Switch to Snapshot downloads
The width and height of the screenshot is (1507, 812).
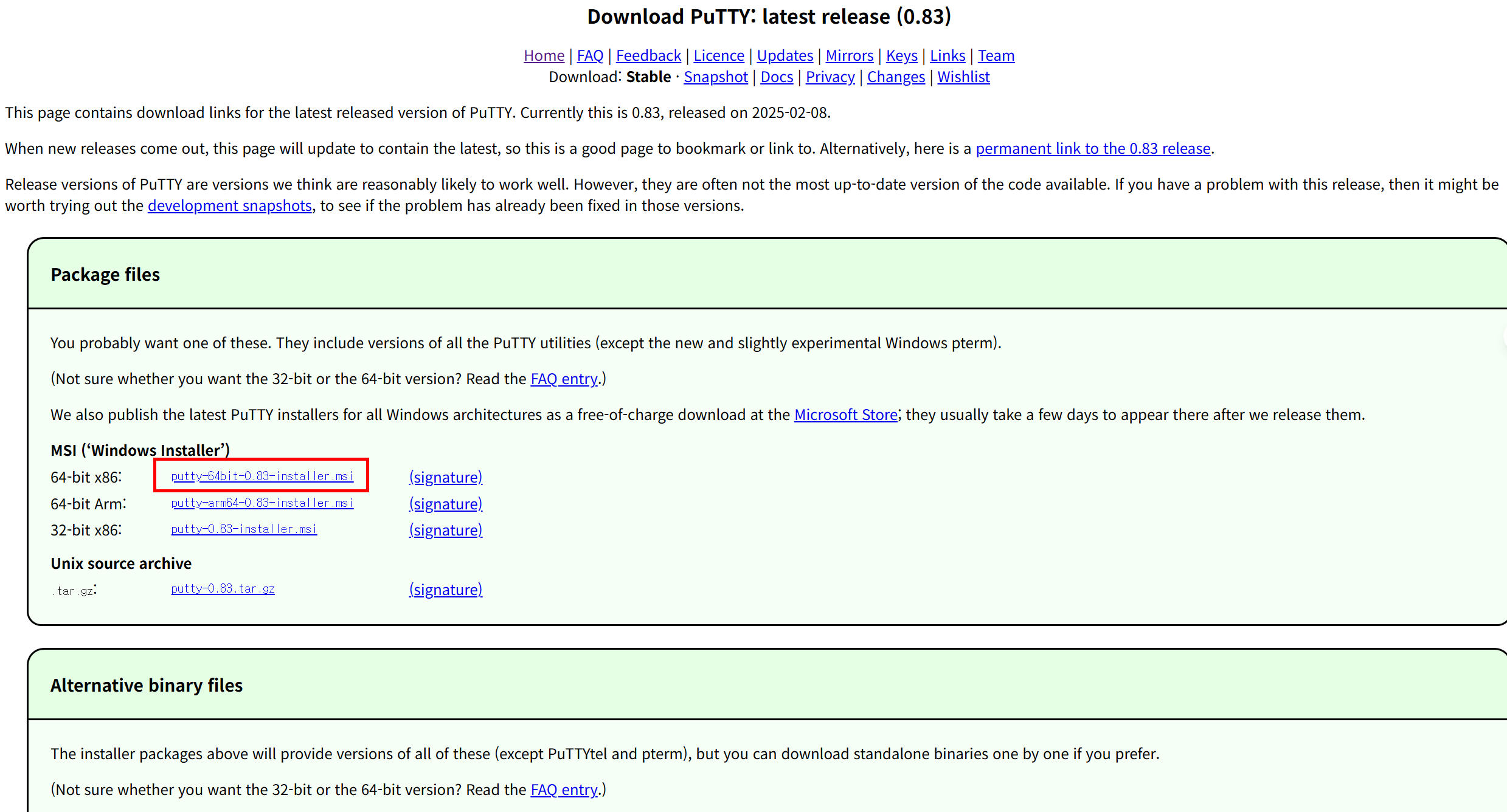(x=716, y=77)
